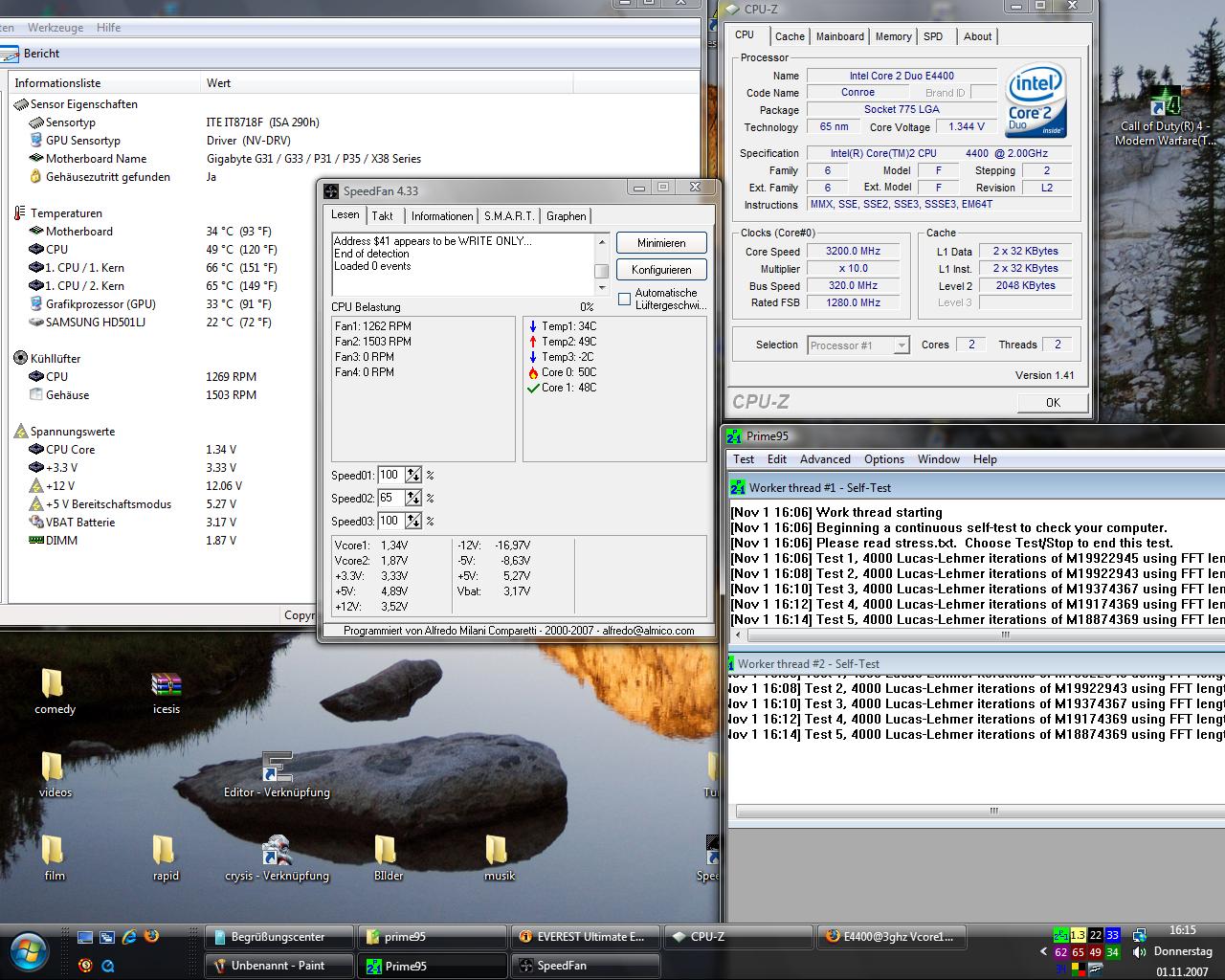Open the Editor - Verknüpfung shortcut
Viewport: 1225px width, 980px height.
click(277, 774)
